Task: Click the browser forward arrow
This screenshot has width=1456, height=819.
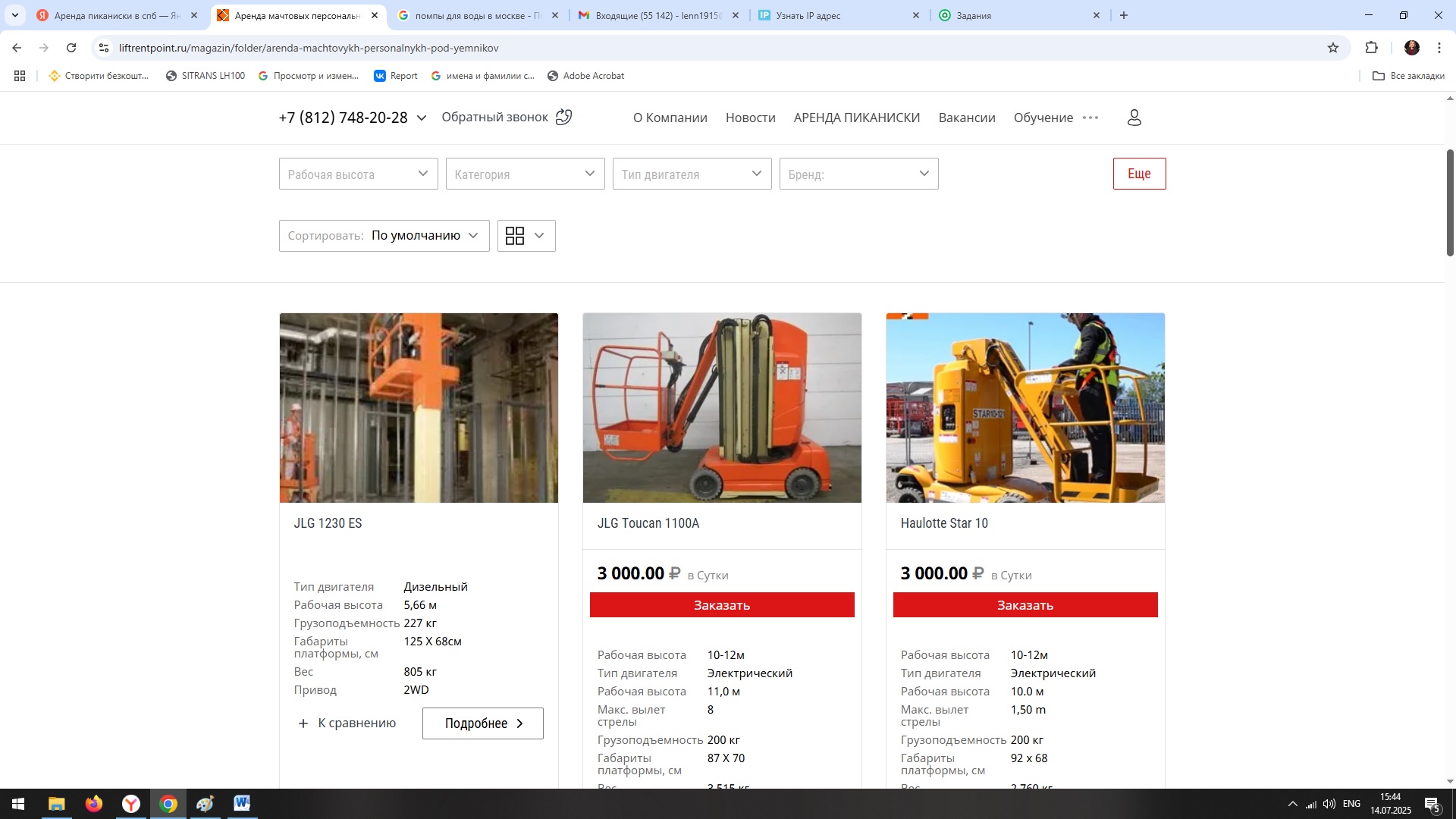Action: click(x=44, y=48)
